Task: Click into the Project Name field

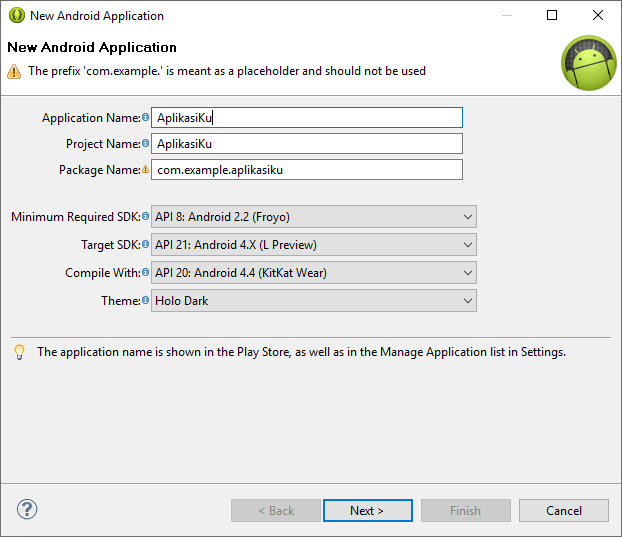Action: (x=307, y=144)
